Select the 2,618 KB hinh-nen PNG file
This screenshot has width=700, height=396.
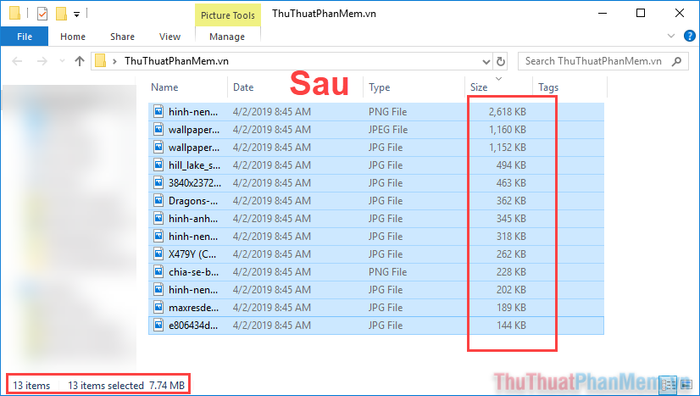(x=376, y=112)
